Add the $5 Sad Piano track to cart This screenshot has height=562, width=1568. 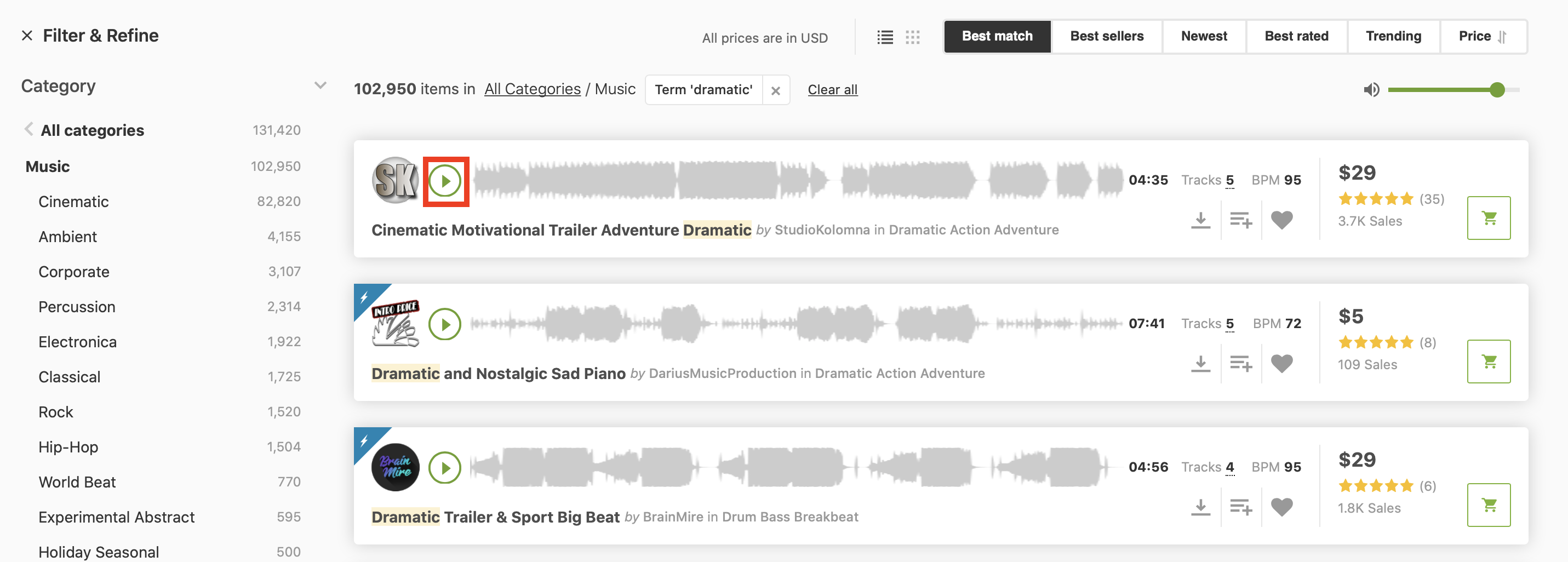(x=1488, y=362)
